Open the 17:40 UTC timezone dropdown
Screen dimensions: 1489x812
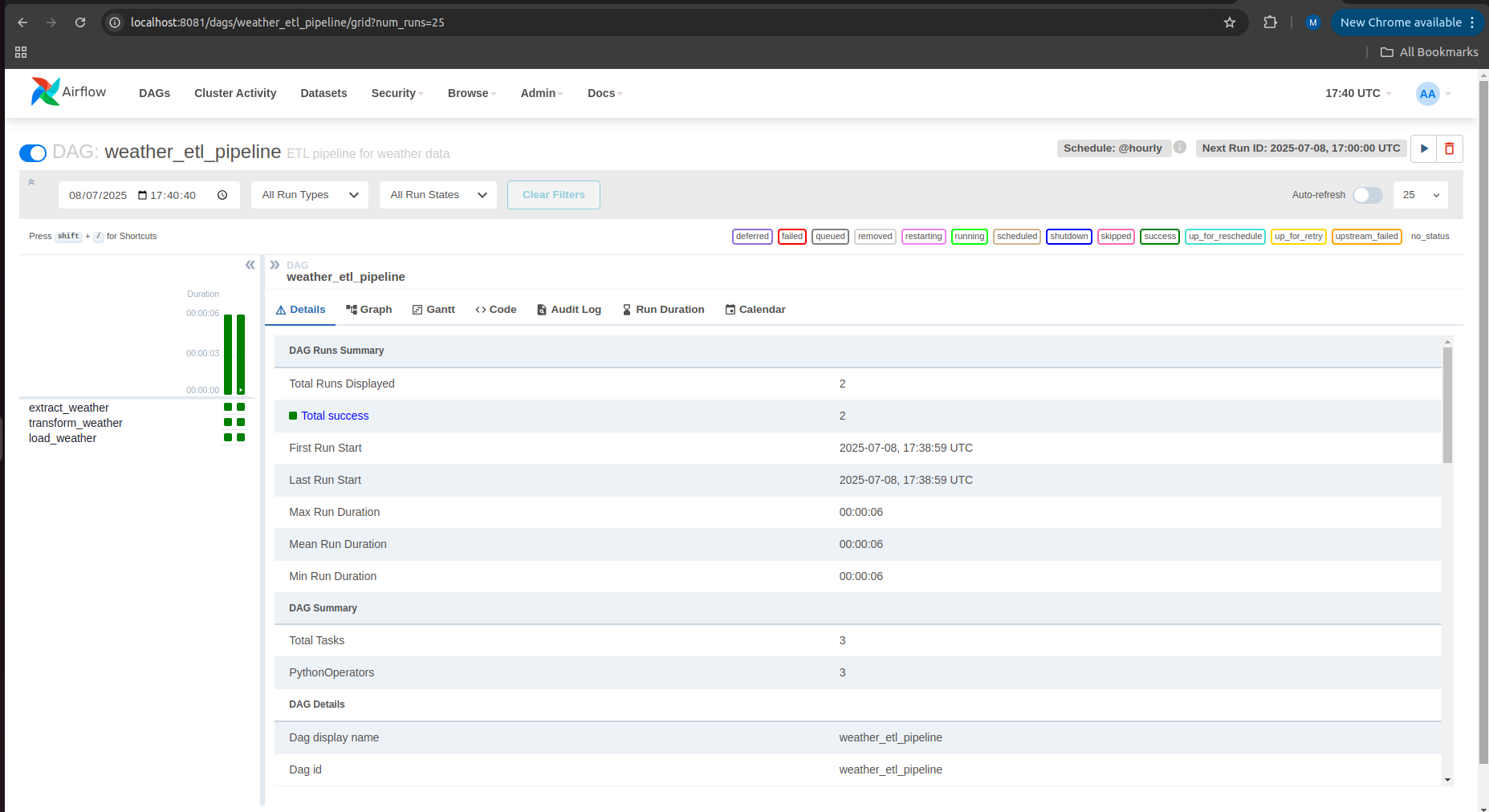(x=1358, y=93)
